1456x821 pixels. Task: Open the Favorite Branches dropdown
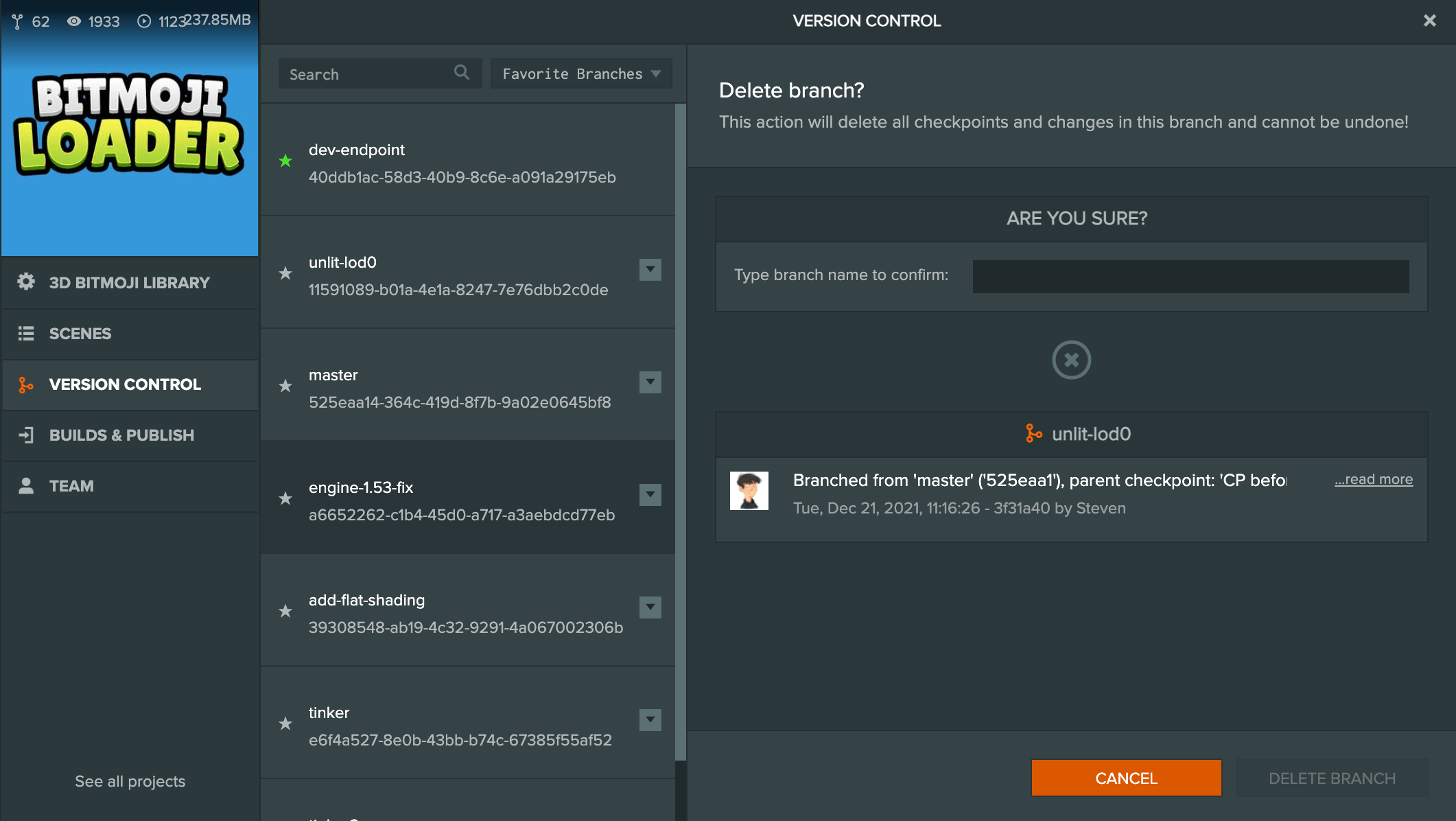pos(581,73)
